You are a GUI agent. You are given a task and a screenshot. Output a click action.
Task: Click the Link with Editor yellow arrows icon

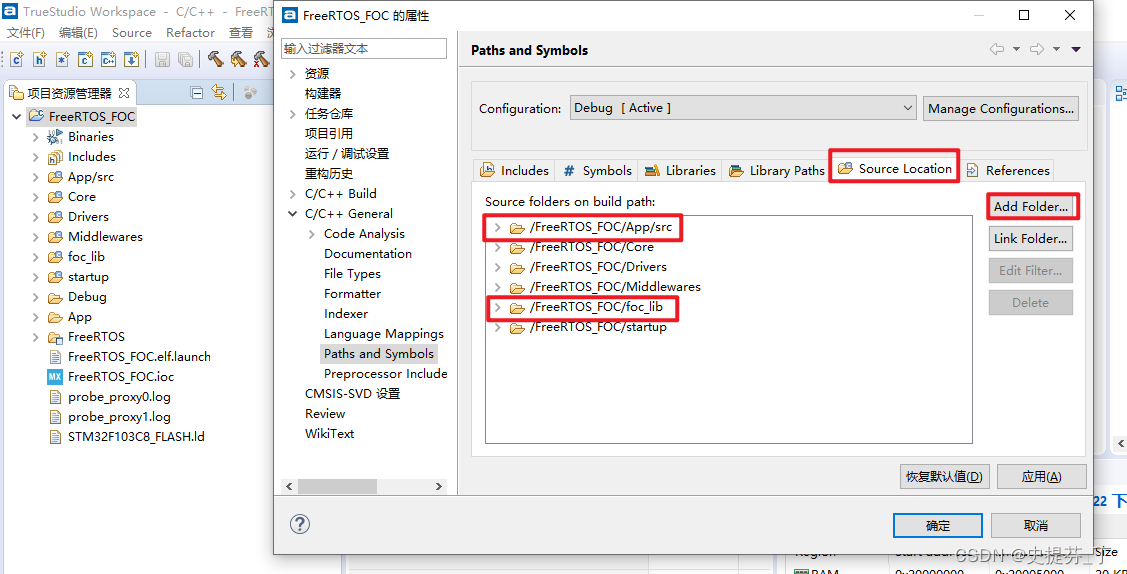pyautogui.click(x=219, y=93)
